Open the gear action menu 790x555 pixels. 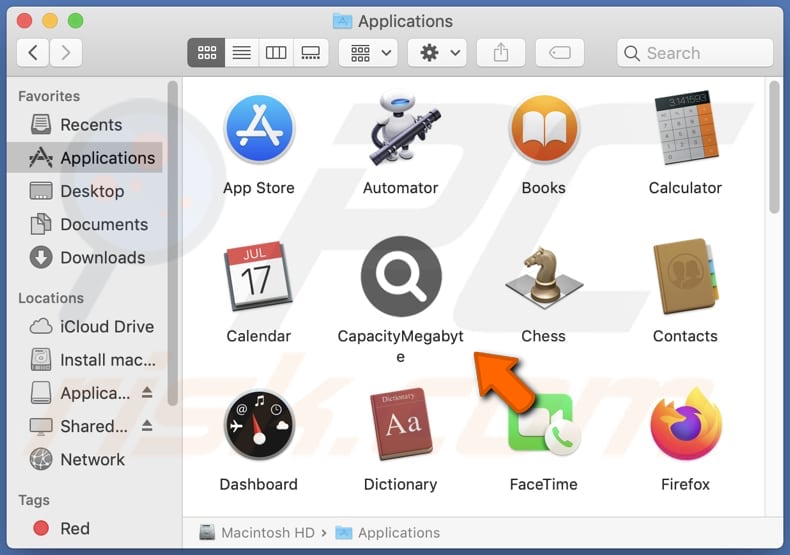point(438,52)
